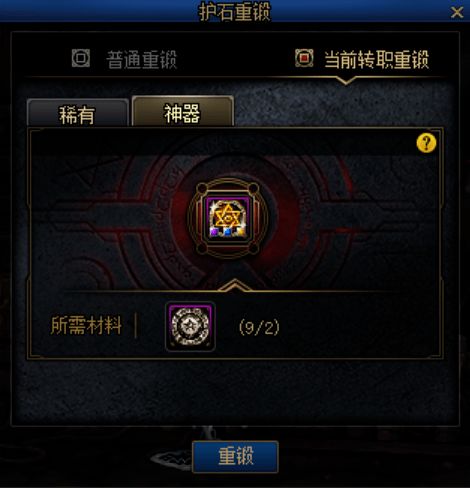Switch to the 神器 tab
Viewport: 470px width, 488px height.
tap(183, 111)
